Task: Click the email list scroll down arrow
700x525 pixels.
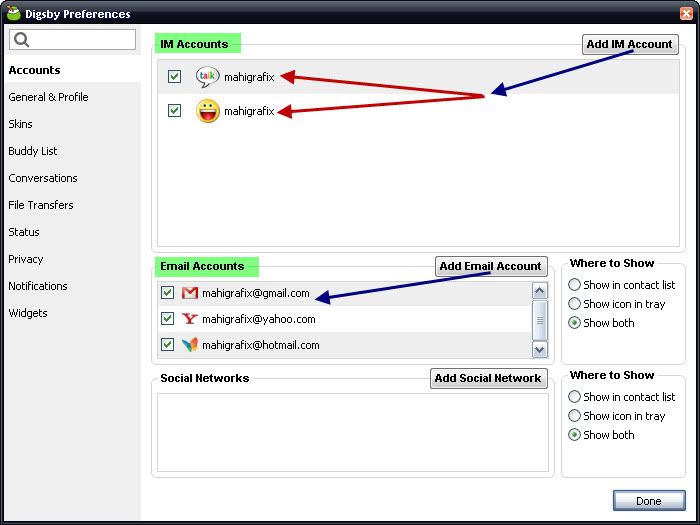Action: point(539,349)
